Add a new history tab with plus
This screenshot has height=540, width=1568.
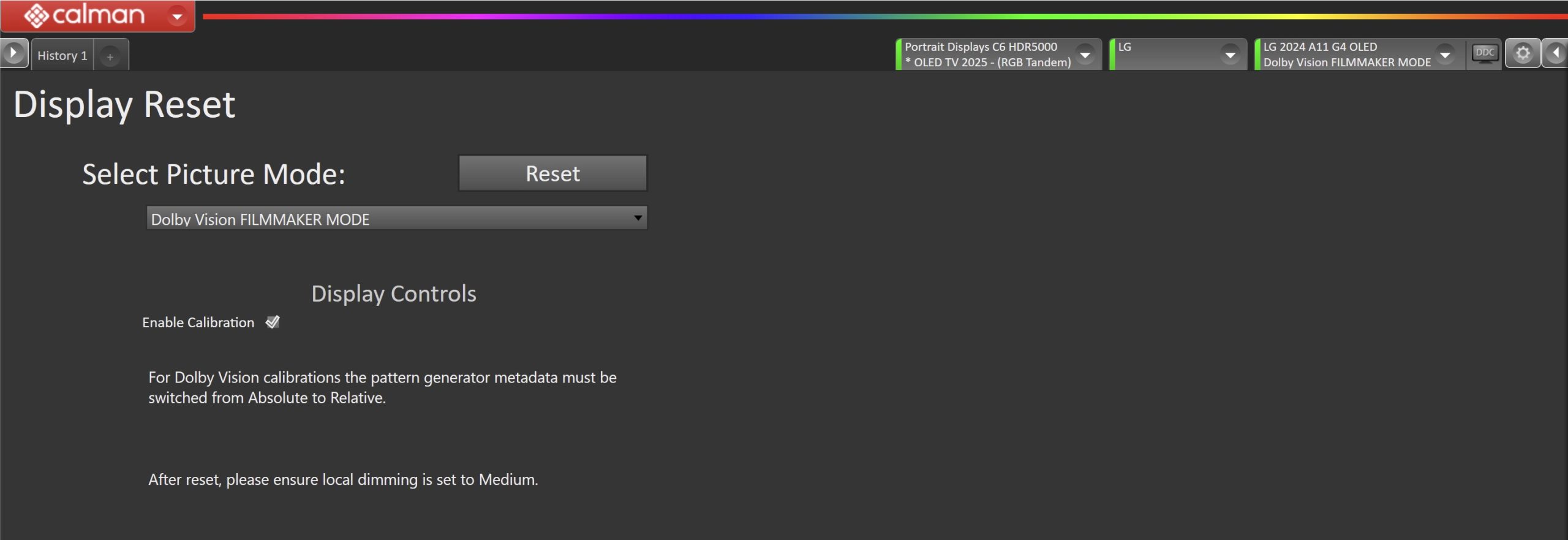(110, 56)
